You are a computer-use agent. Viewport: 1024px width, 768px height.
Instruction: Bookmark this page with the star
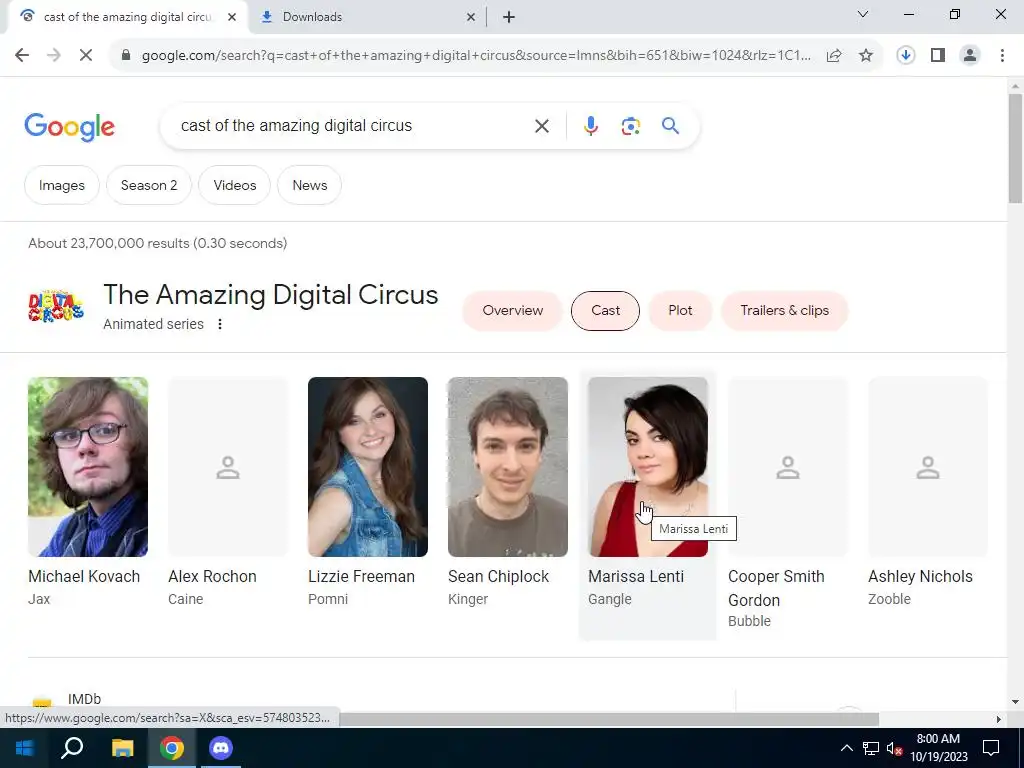[x=866, y=56]
